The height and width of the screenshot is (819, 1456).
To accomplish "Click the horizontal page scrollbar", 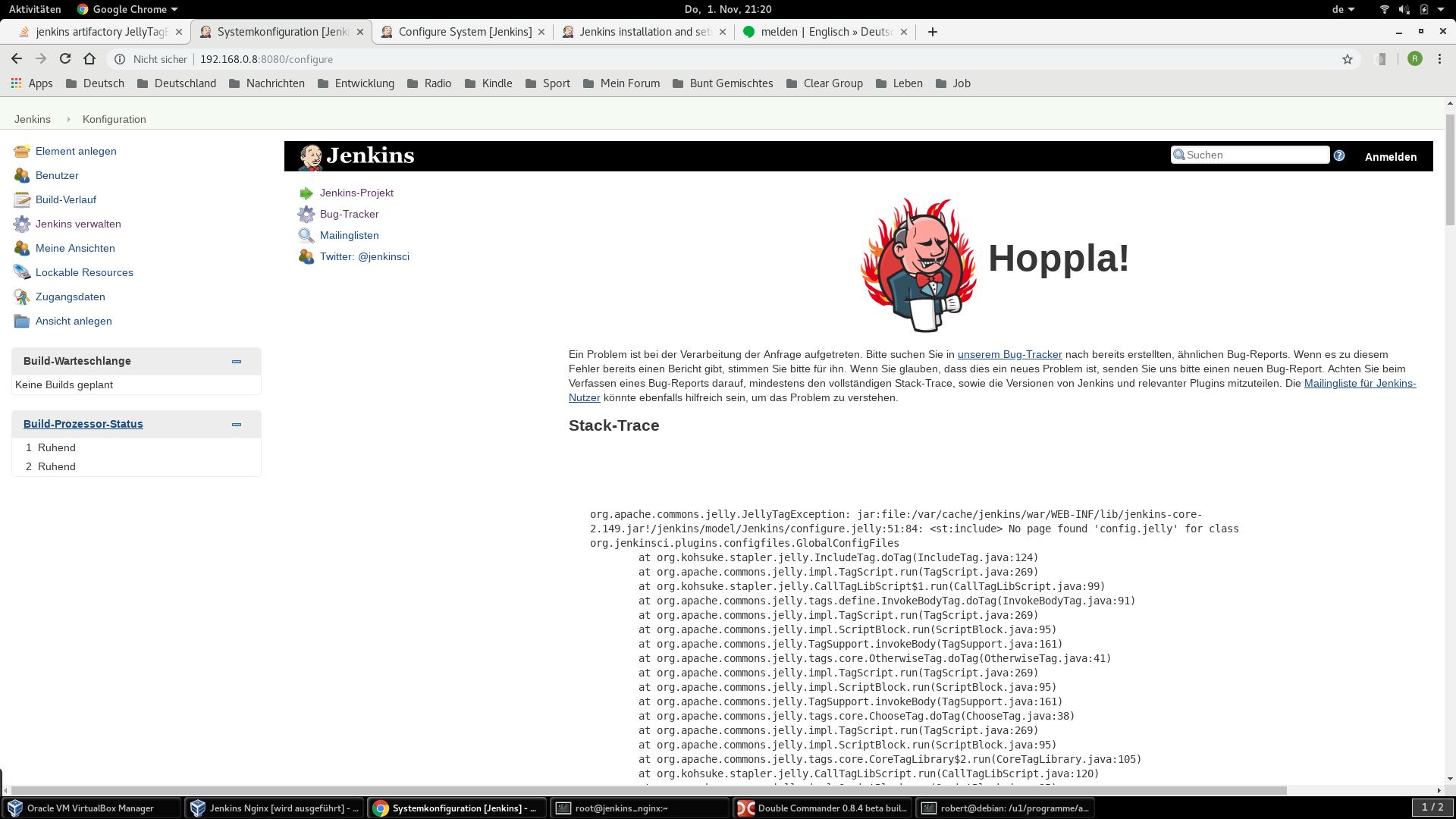I will [x=649, y=790].
